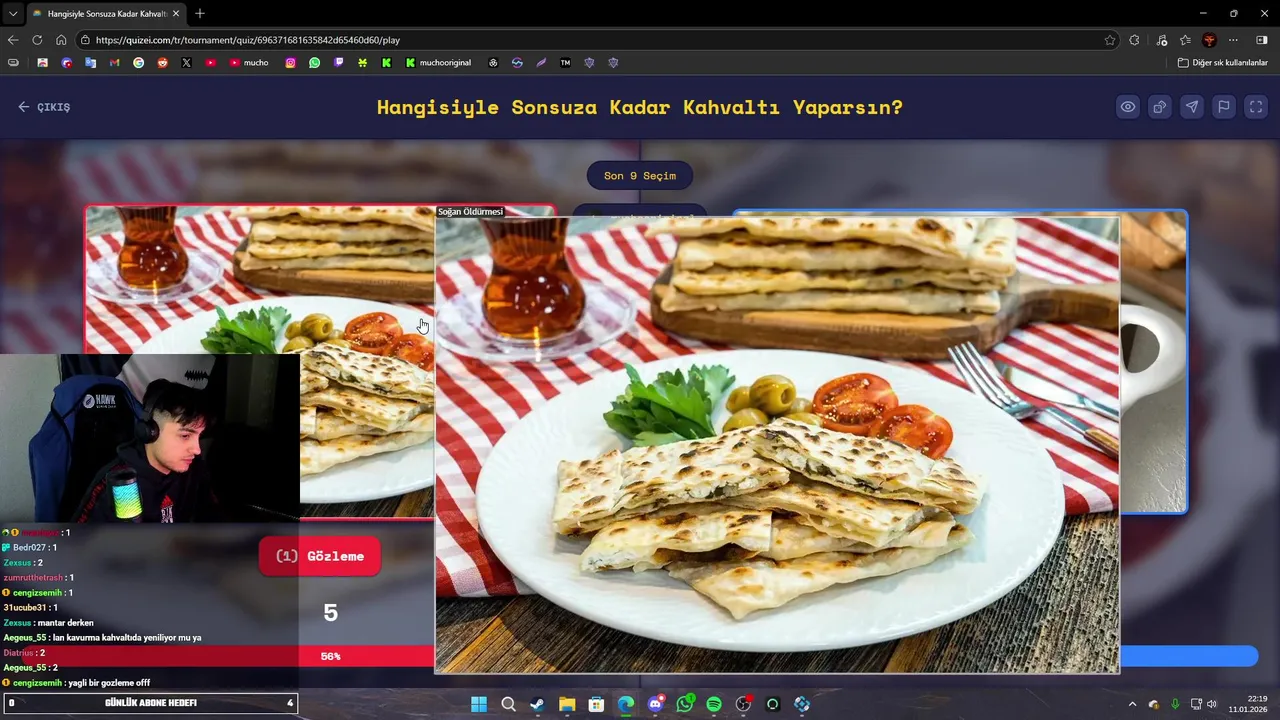Open the browser three-dot menu
The image size is (1280, 720).
tap(1233, 40)
